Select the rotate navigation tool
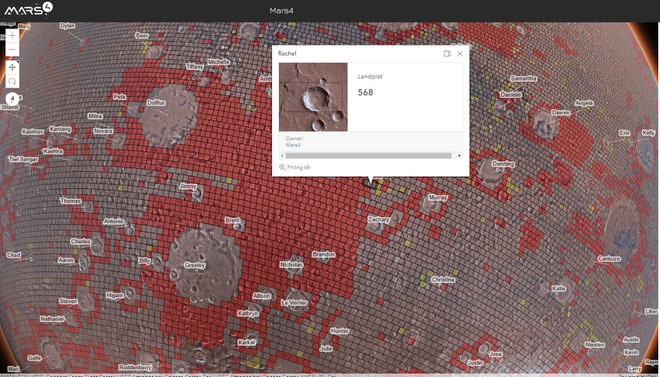Viewport: 660px width, 377px height. [x=12, y=81]
